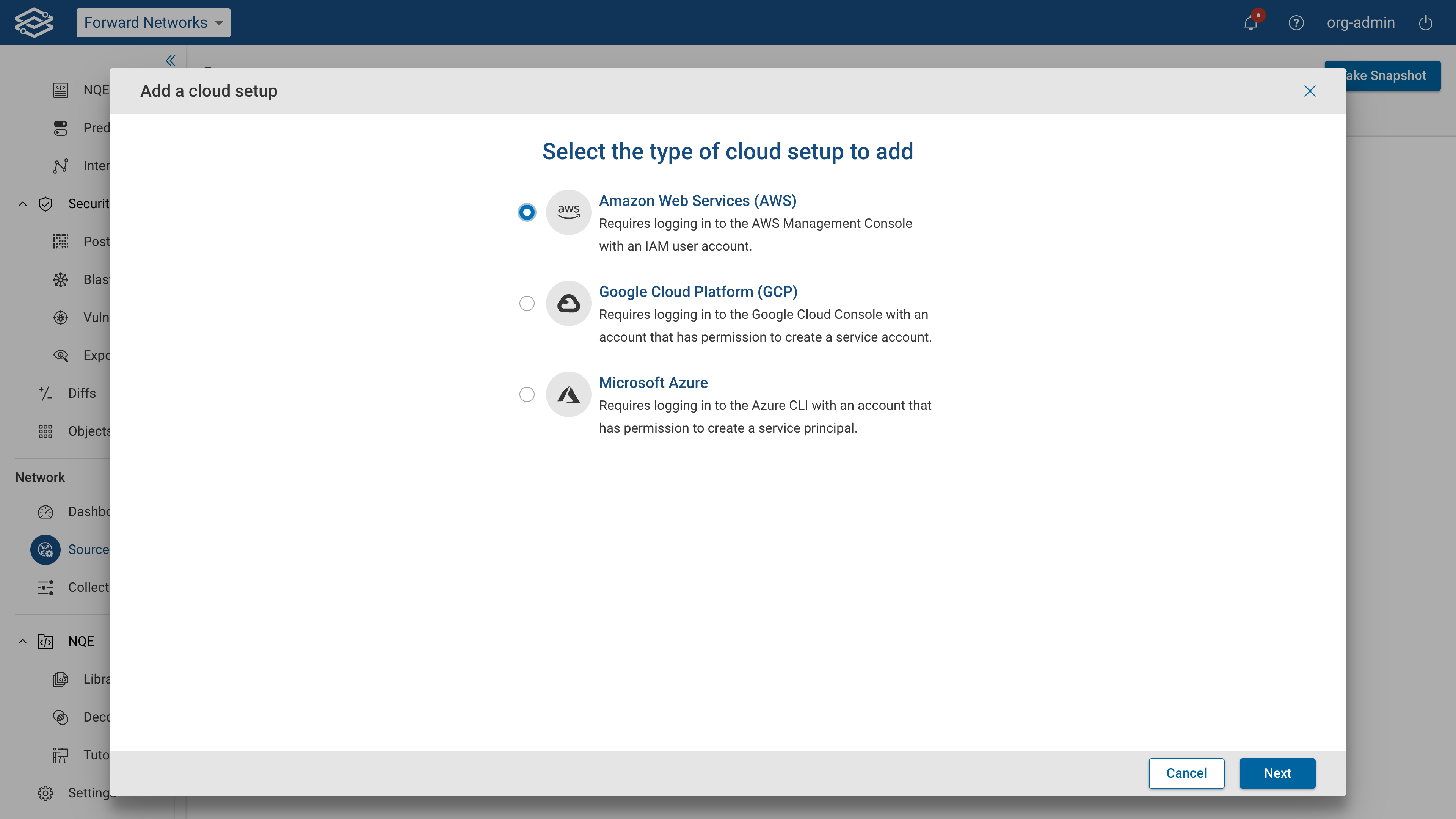Screen dimensions: 1456x819
Task: Collapse the NQE section
Action: coord(23,641)
